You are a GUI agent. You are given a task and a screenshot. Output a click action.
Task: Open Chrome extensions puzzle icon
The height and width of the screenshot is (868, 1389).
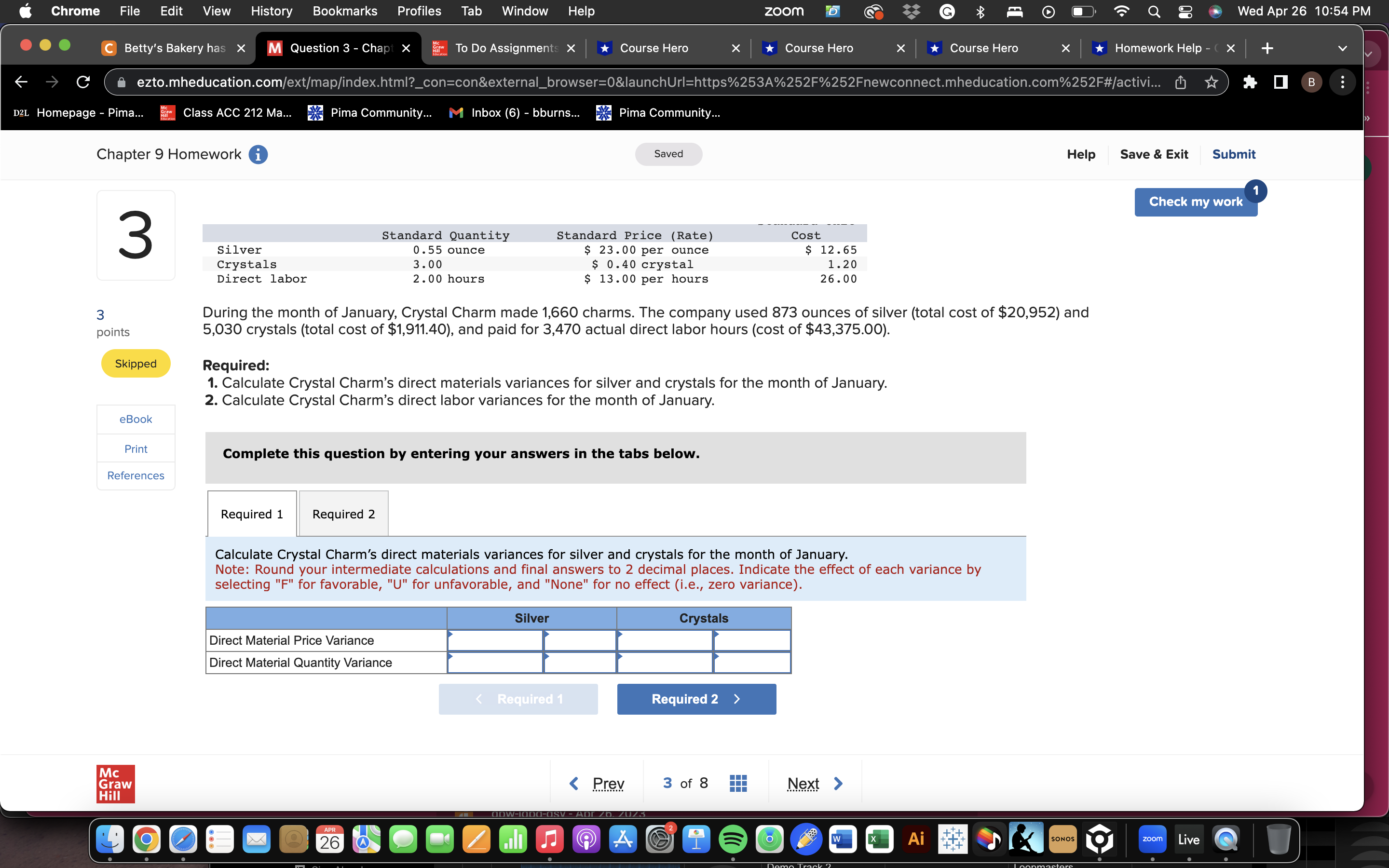click(1250, 82)
